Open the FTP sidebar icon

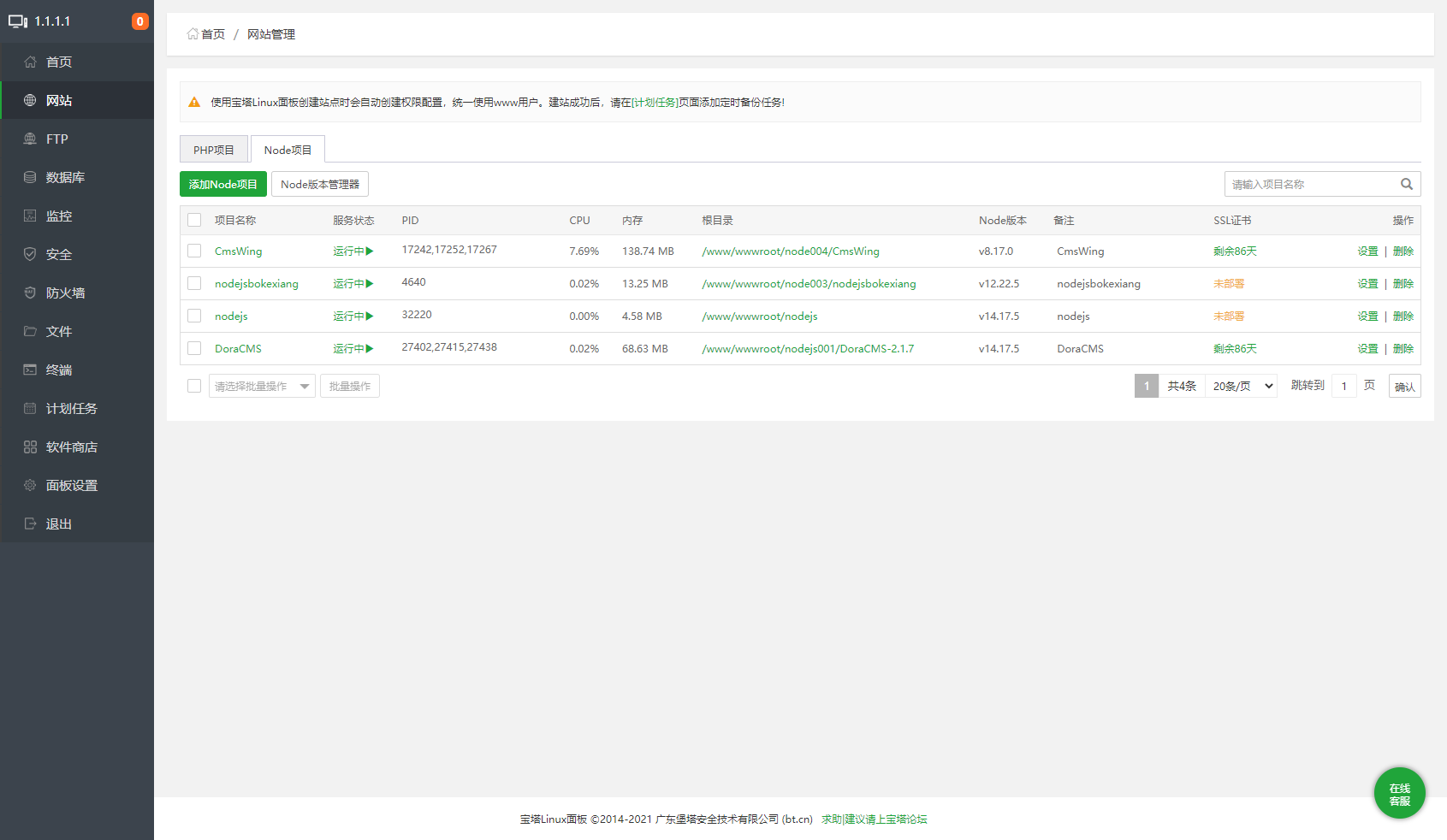point(30,139)
